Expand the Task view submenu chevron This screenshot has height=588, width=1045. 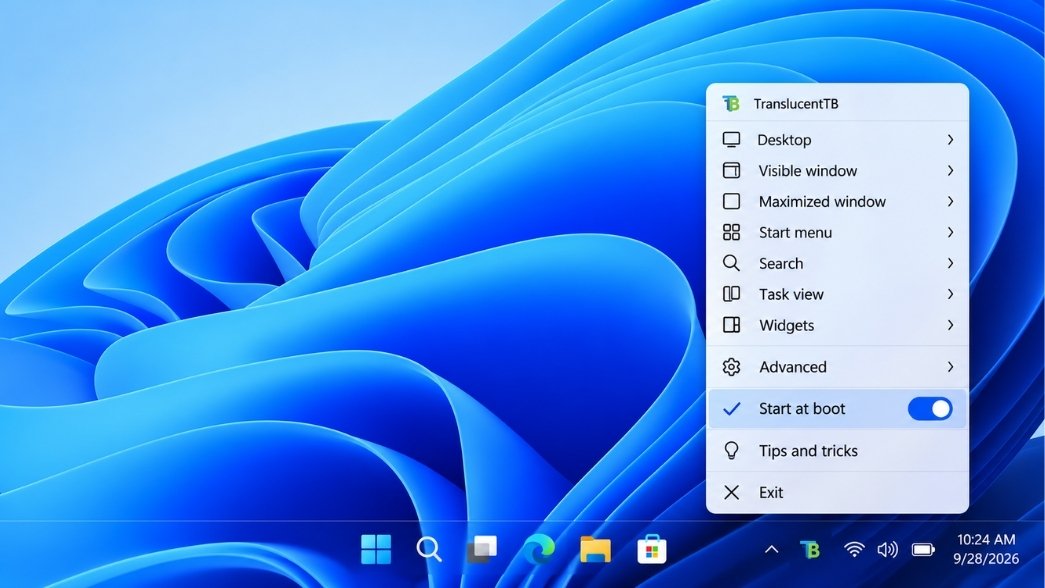[x=950, y=294]
